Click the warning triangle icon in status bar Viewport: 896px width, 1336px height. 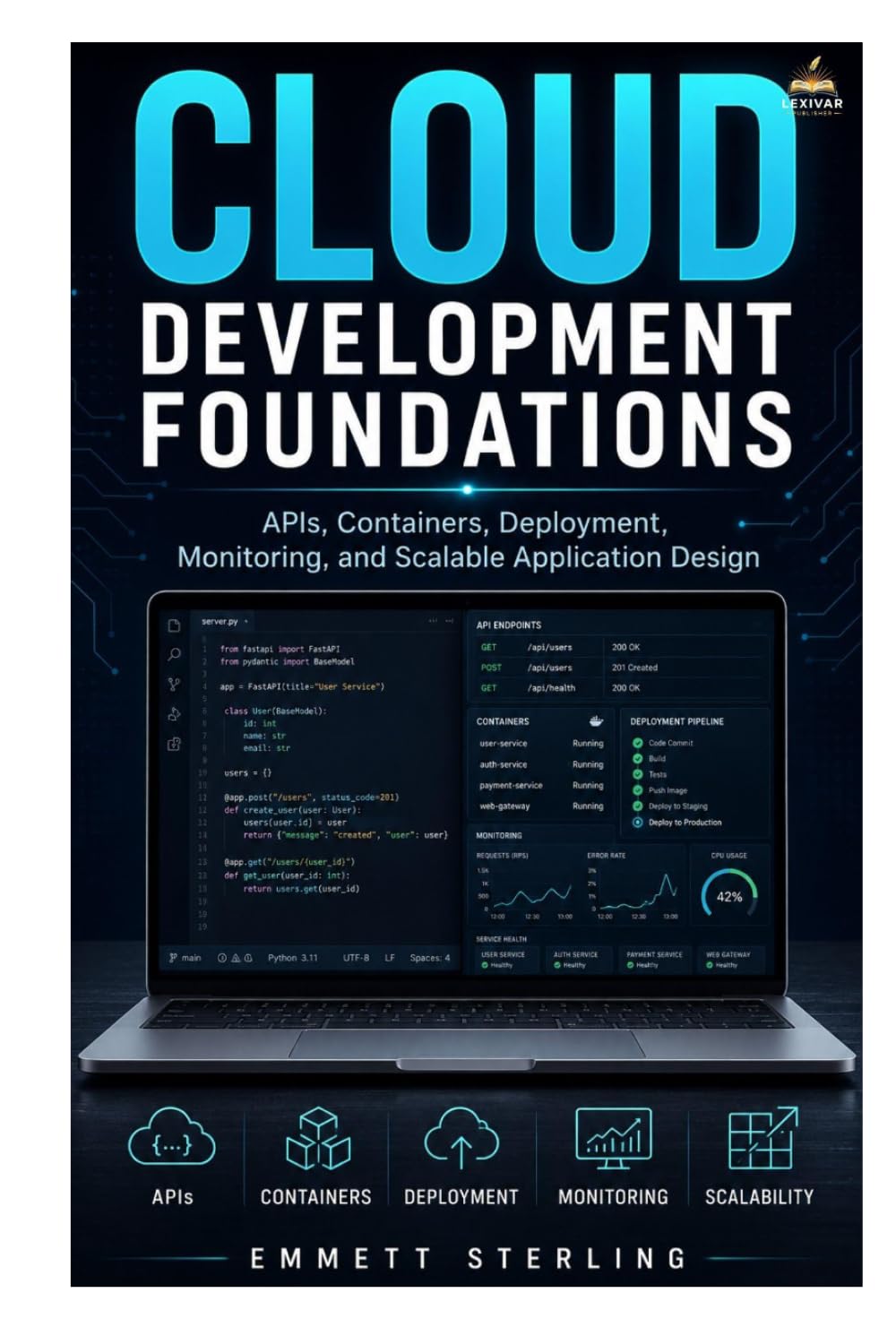(236, 958)
